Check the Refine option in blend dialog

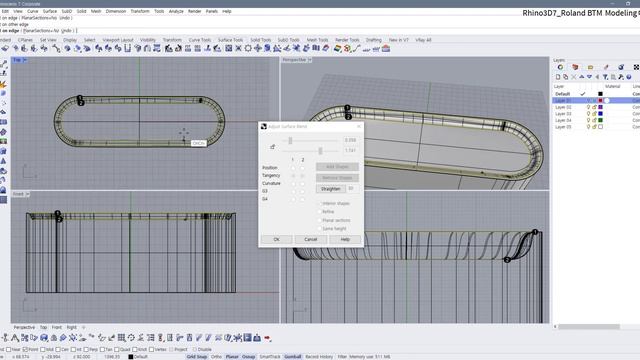[x=320, y=212]
